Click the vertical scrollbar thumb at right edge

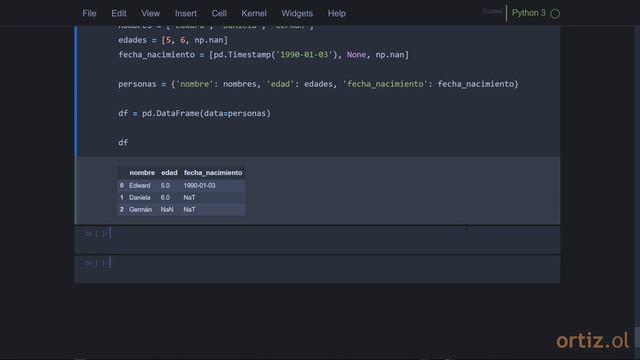[637, 338]
